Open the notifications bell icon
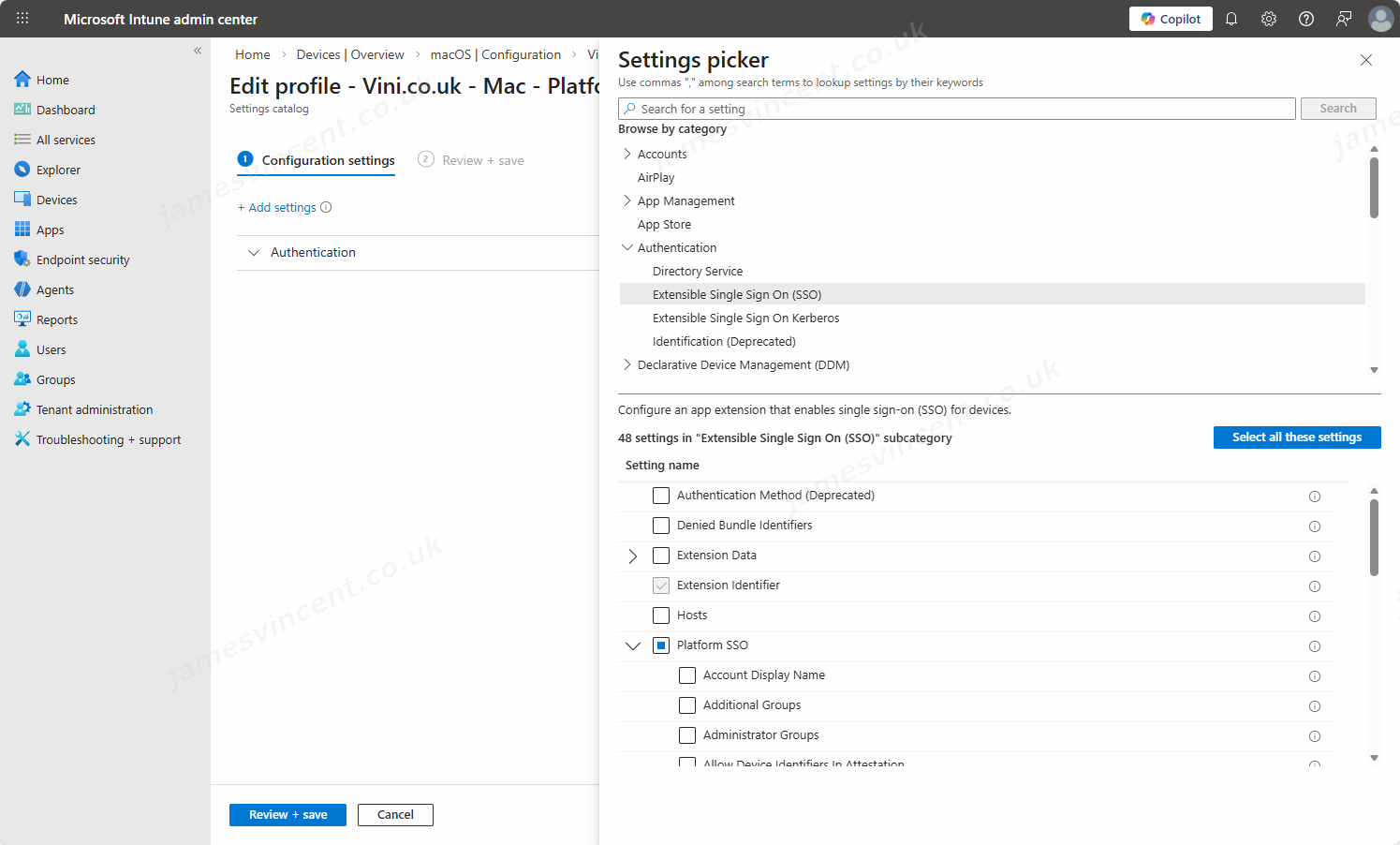The width and height of the screenshot is (1400, 845). (1231, 19)
